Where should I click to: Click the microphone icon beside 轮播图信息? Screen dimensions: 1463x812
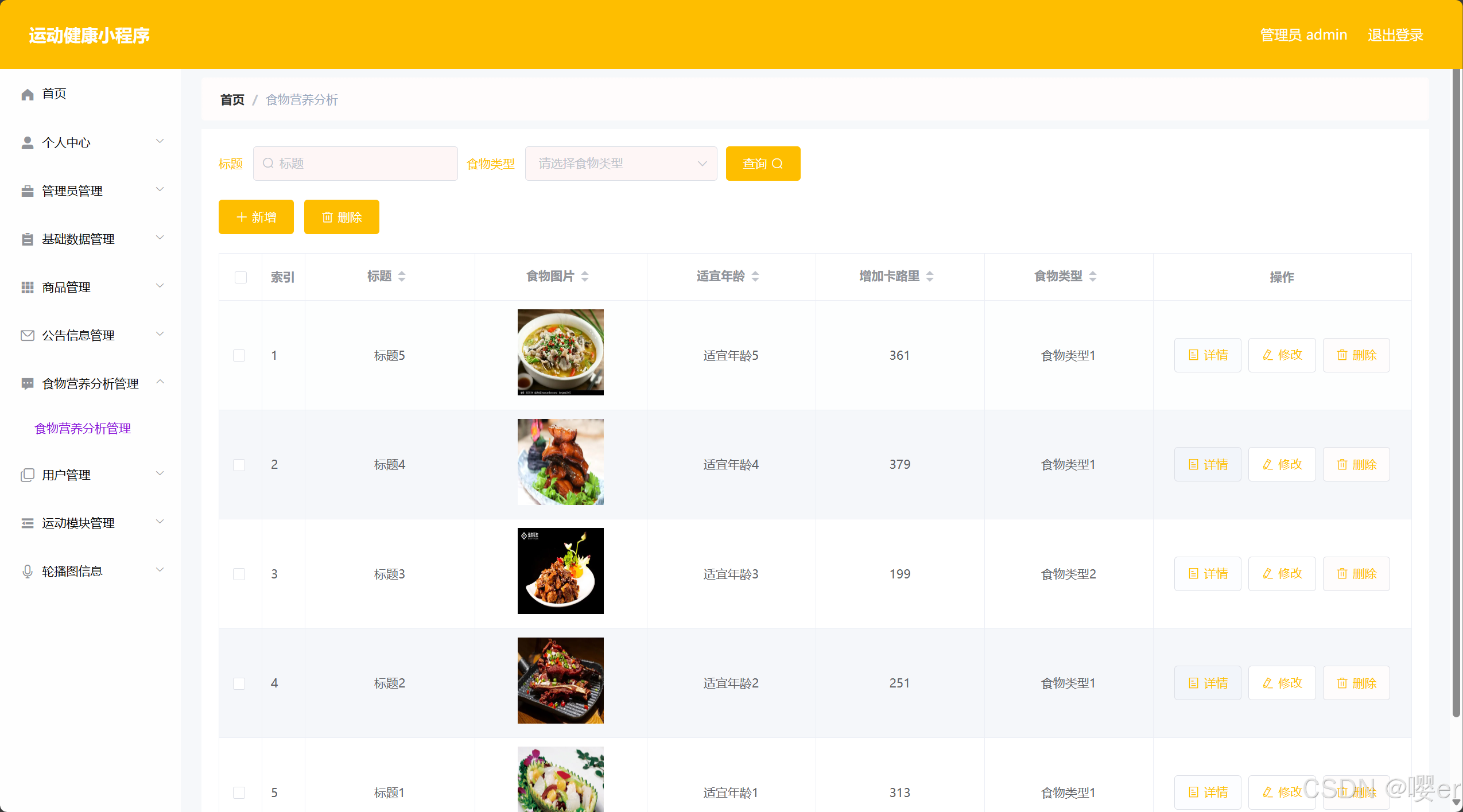click(x=28, y=572)
